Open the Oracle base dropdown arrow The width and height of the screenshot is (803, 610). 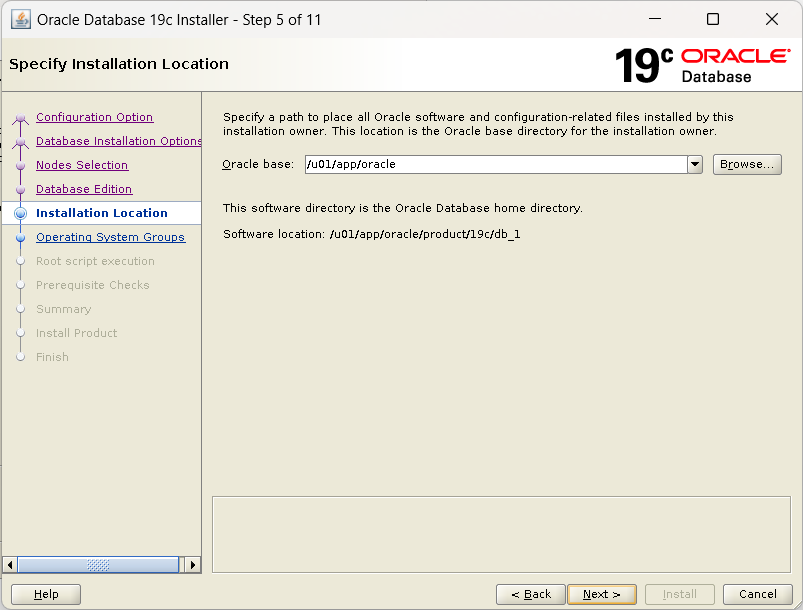coord(695,164)
